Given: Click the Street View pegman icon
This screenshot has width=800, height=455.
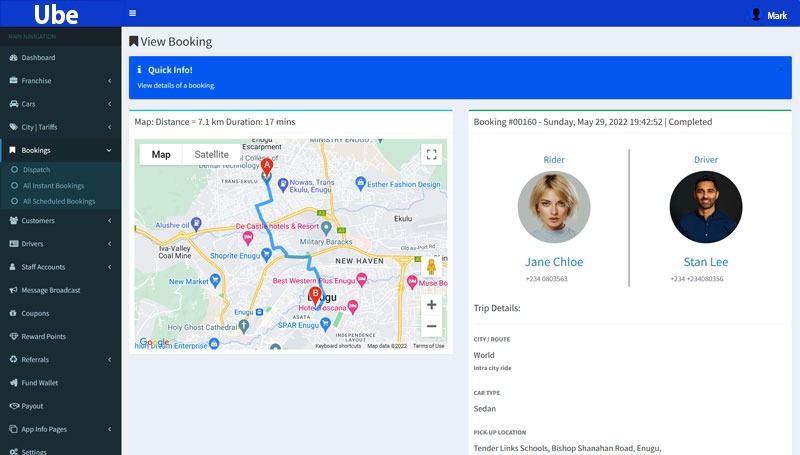Looking at the screenshot, I should (x=431, y=267).
